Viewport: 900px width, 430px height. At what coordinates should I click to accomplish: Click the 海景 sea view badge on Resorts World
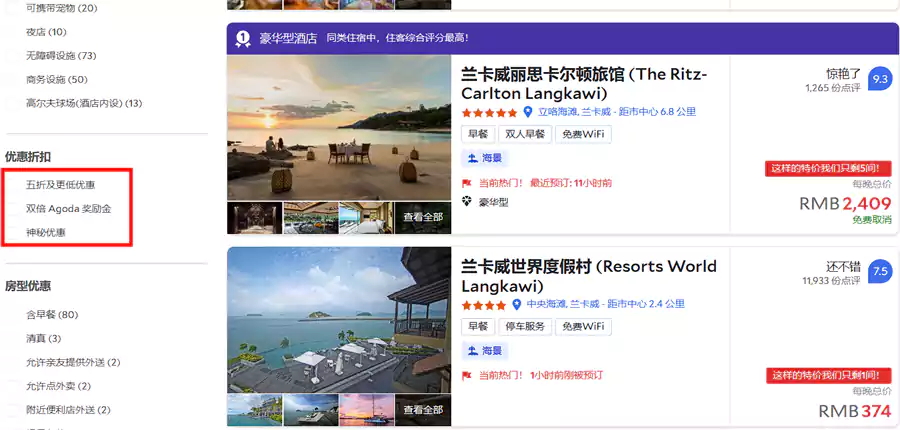pyautogui.click(x=485, y=351)
